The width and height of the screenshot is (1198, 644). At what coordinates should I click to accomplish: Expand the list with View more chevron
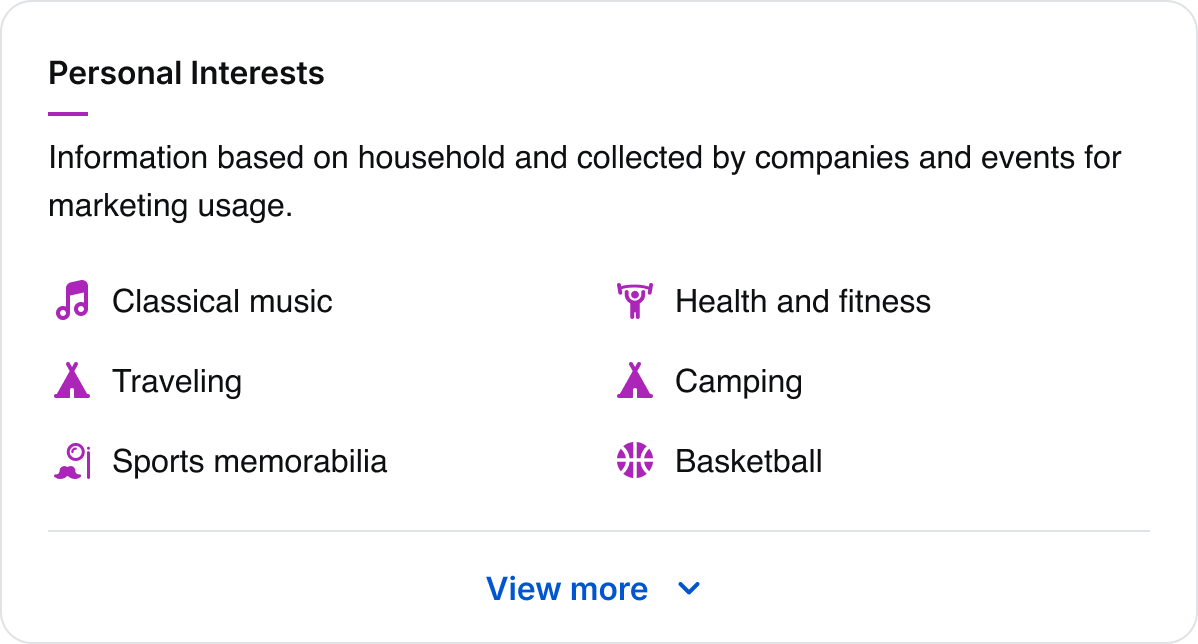click(689, 589)
